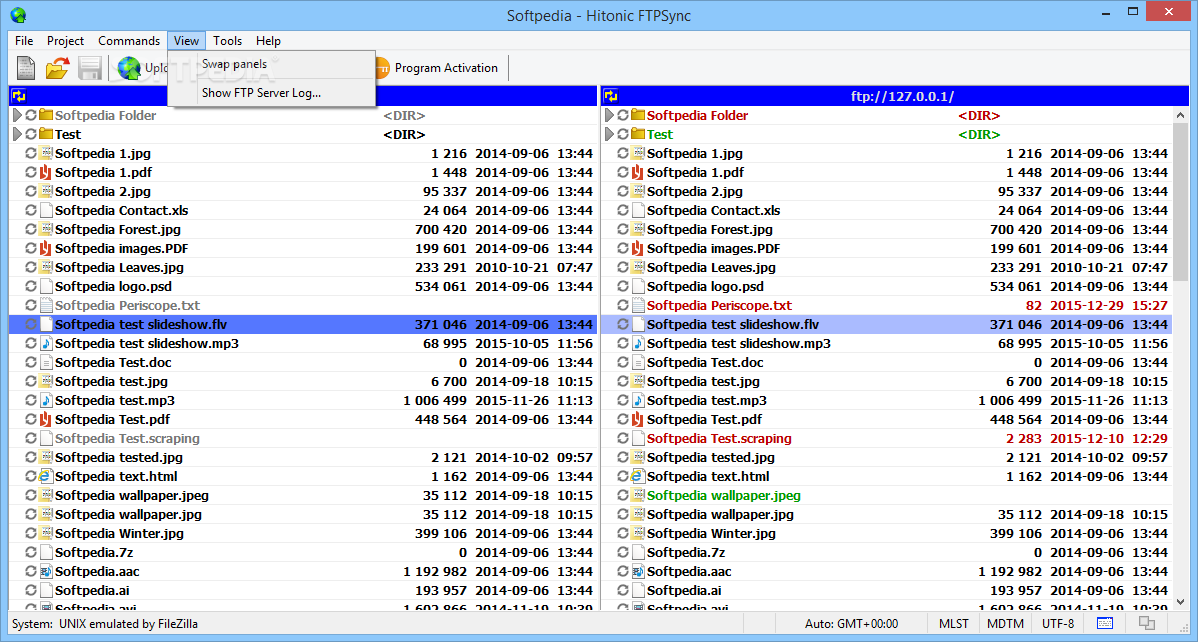Select right Softpedia Test.scraping in red
Screen dimensions: 1198x642
[719, 438]
